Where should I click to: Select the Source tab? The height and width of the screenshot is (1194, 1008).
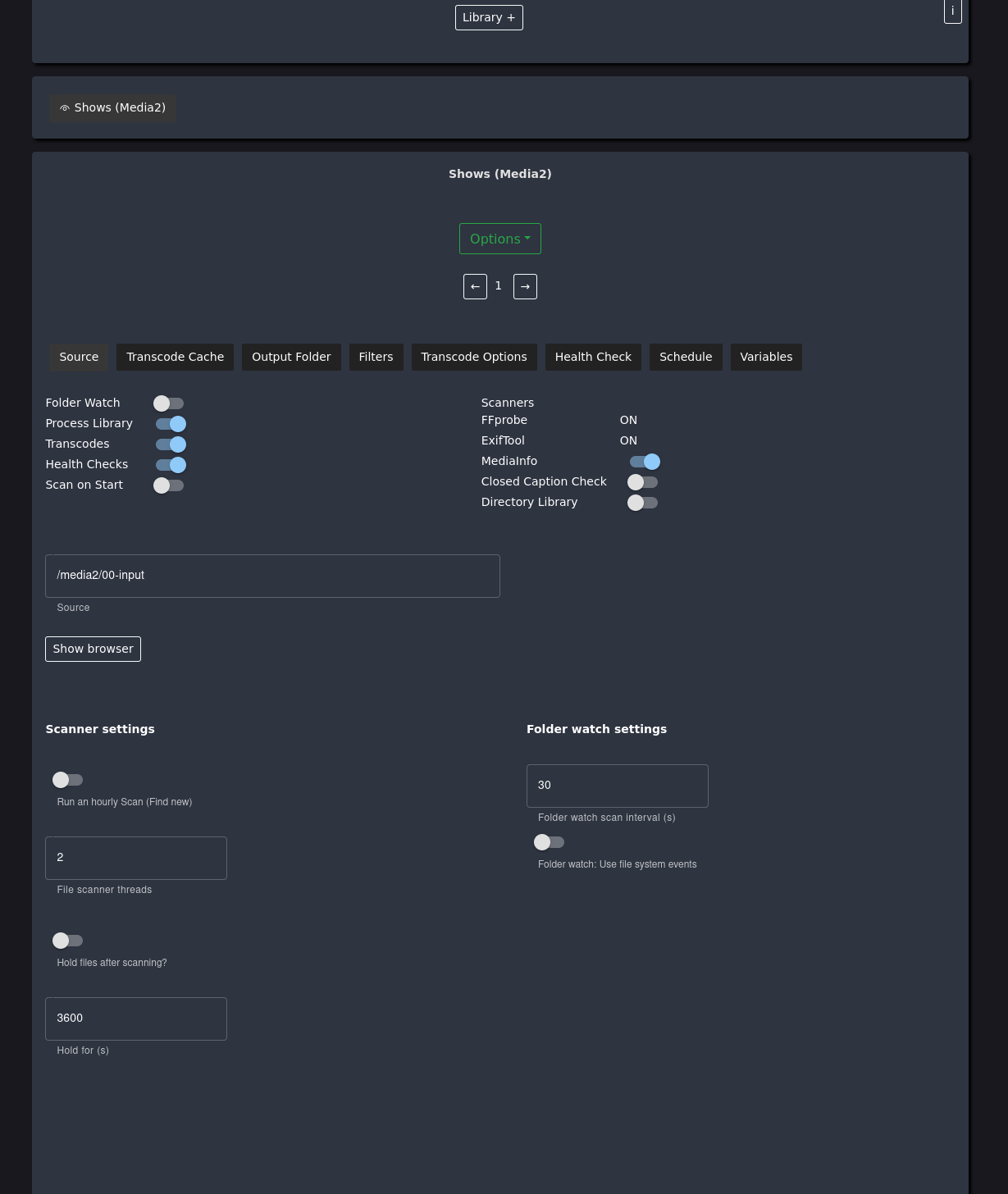(x=79, y=357)
